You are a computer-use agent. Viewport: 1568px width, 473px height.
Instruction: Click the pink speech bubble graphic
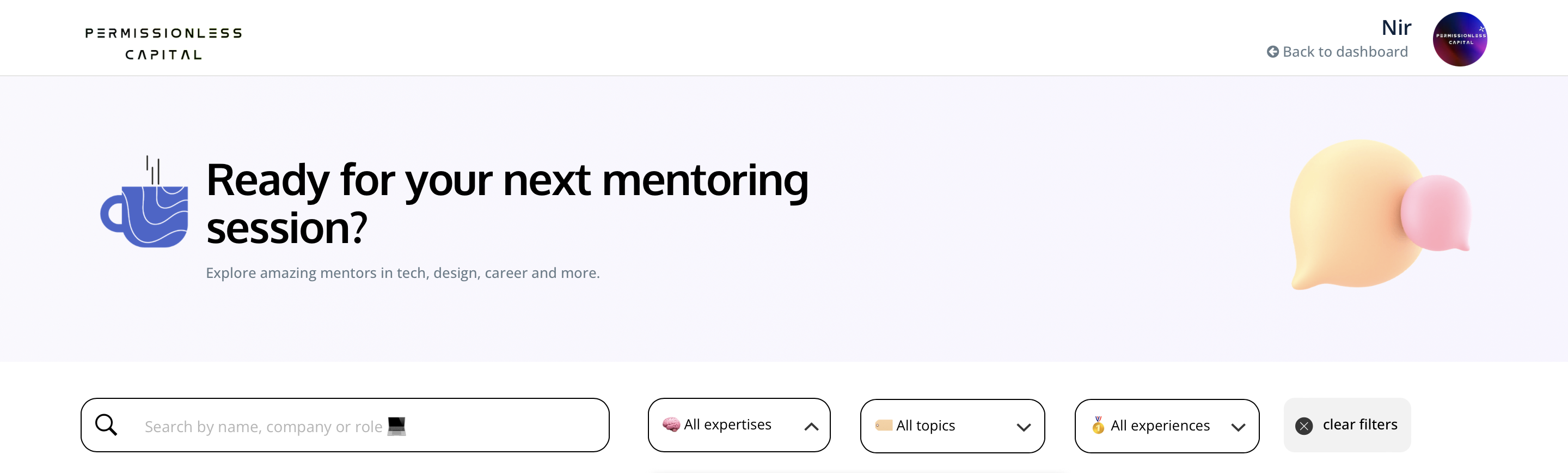pos(1436,213)
